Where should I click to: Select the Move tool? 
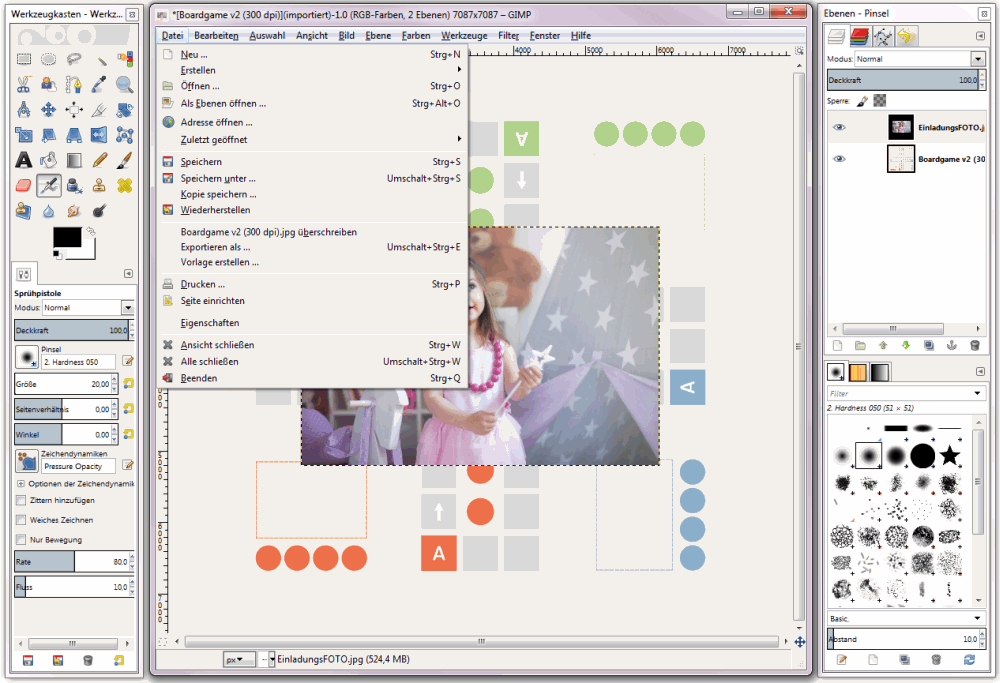pos(48,110)
